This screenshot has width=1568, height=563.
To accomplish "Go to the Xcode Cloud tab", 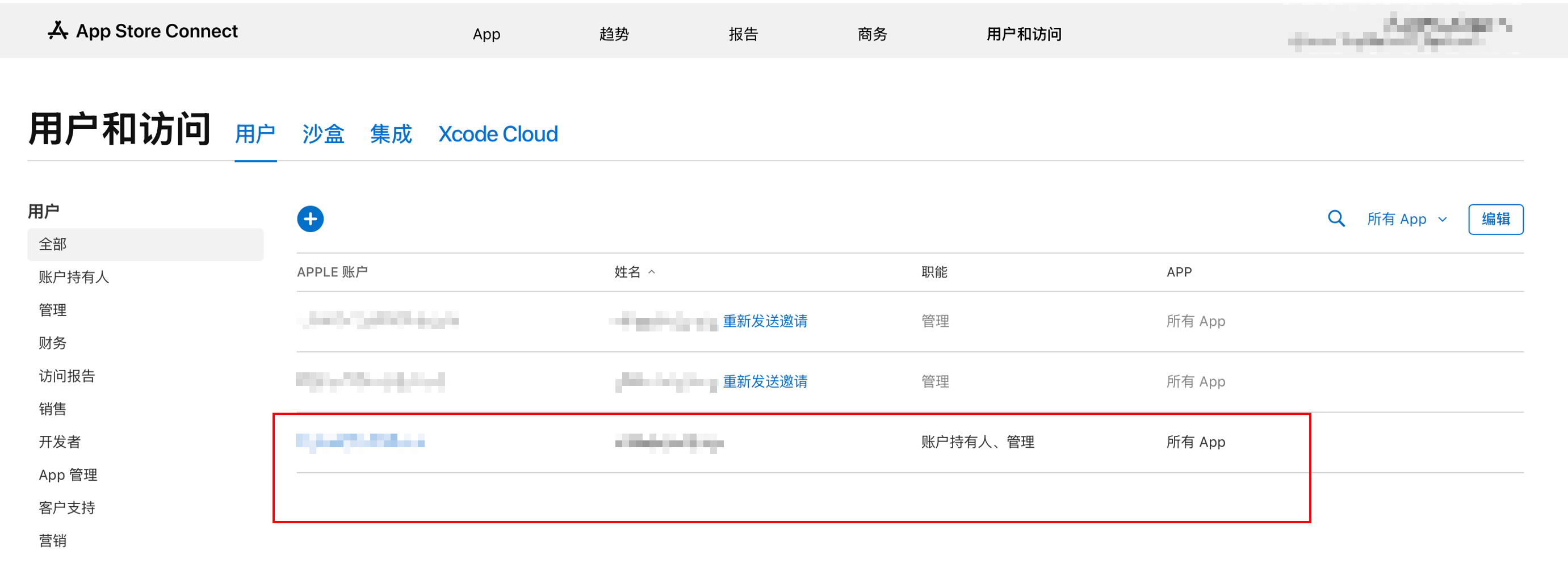I will [497, 134].
